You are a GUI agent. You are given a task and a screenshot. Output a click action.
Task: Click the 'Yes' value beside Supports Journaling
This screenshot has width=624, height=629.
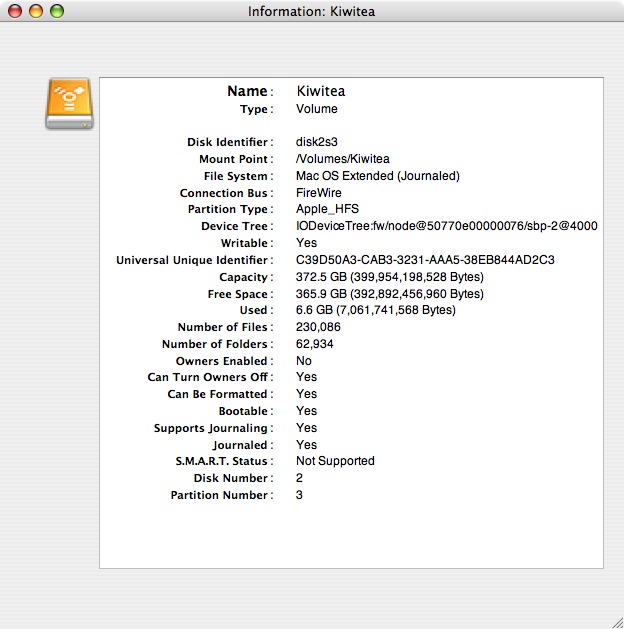click(x=306, y=428)
